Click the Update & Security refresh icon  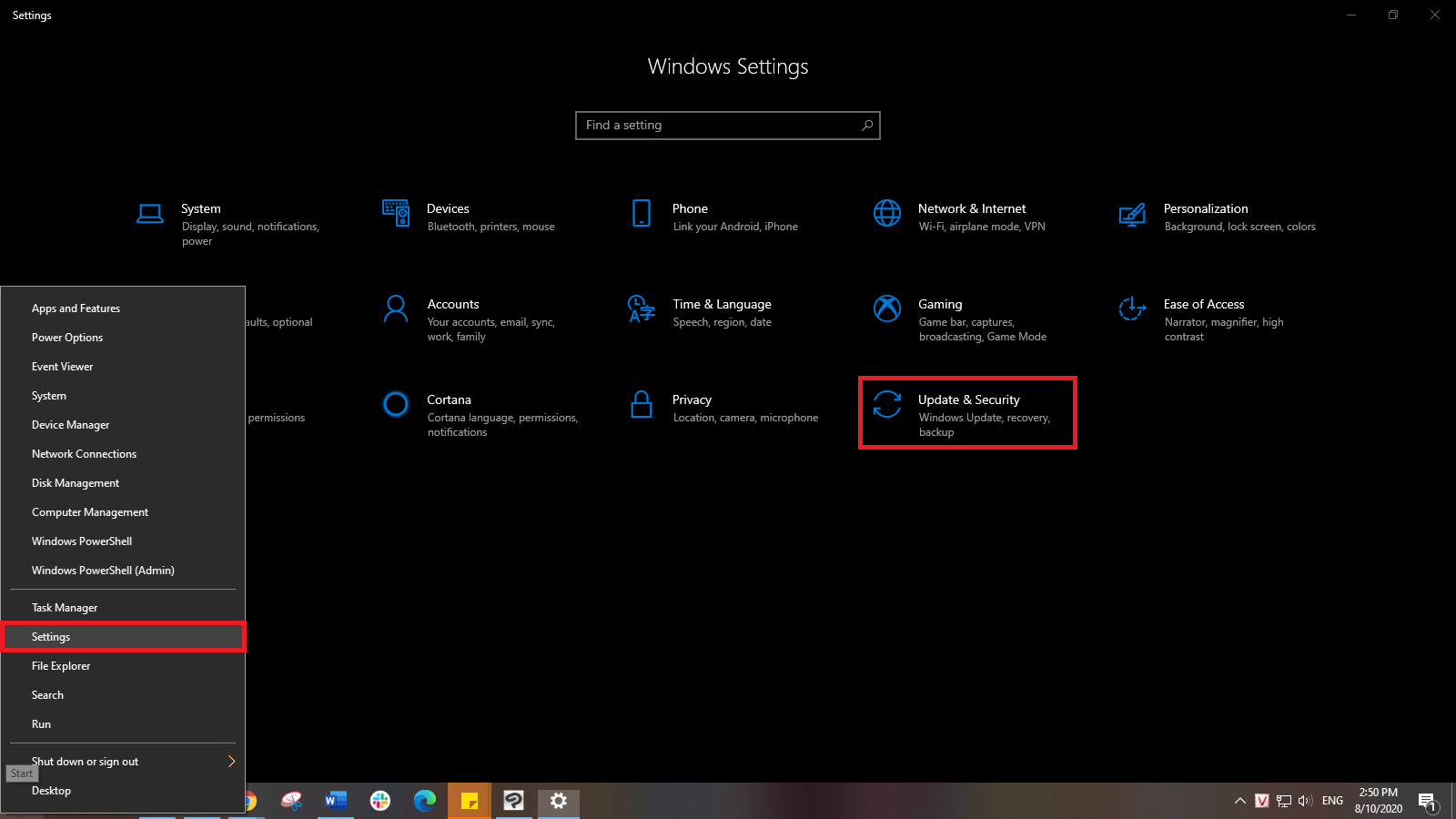click(x=887, y=404)
